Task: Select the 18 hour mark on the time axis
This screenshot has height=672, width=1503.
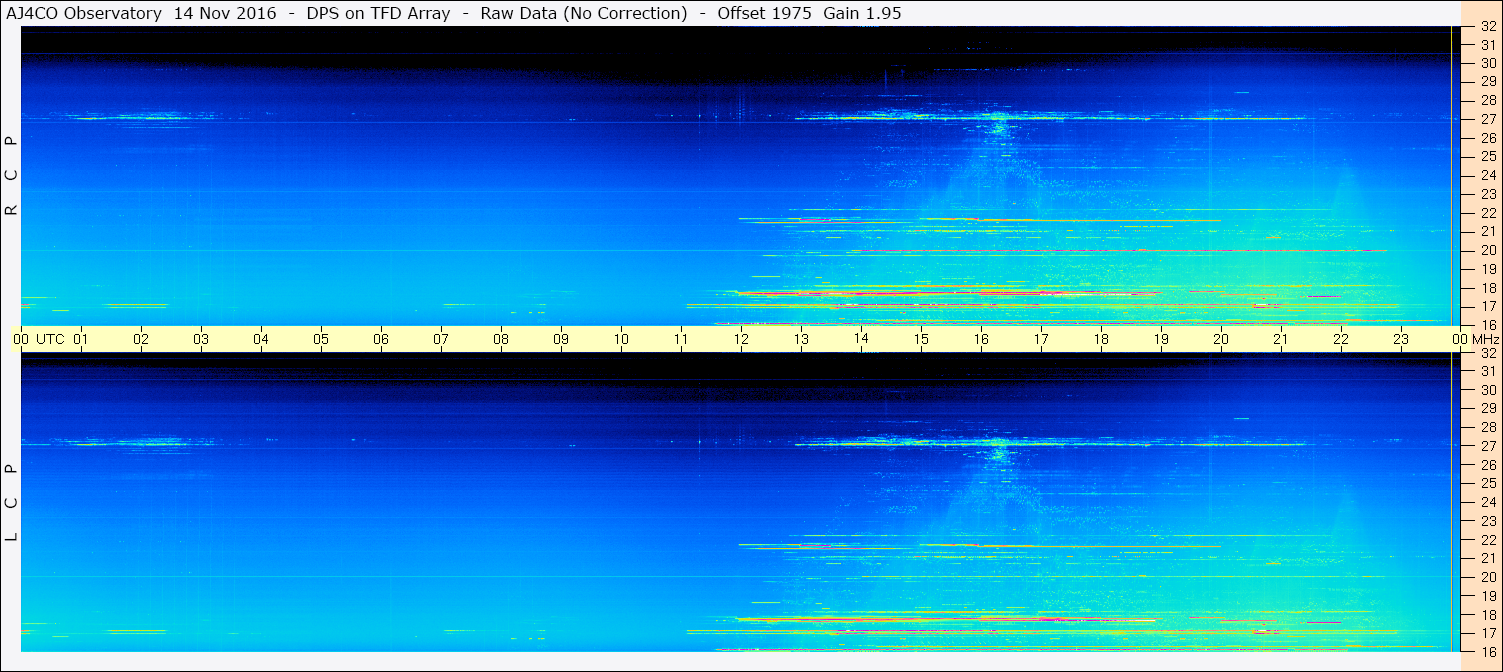Action: (x=1101, y=339)
